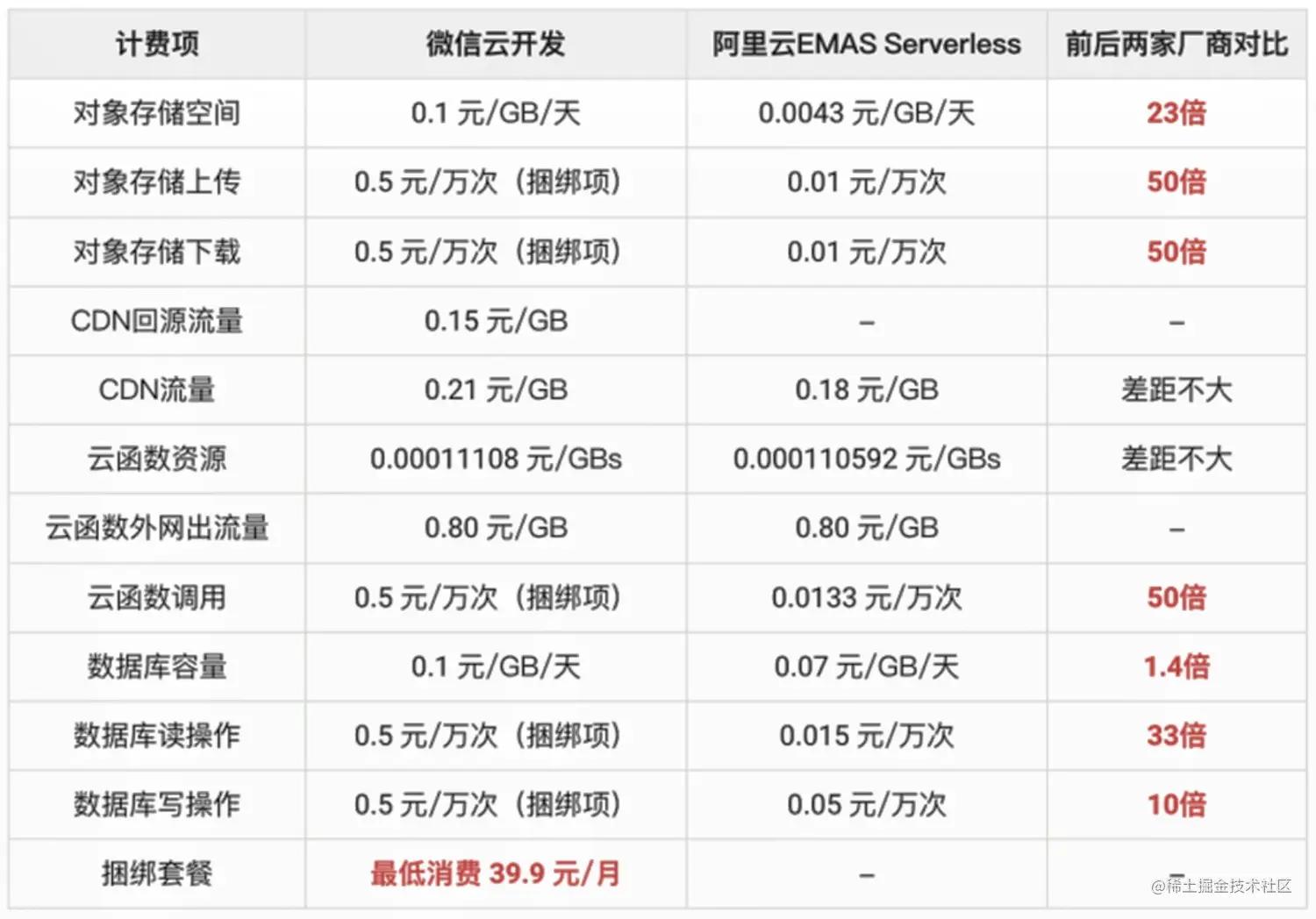The image size is (1316, 919).
Task: Click the "0.0133 元/万次" price cell
Action: pyautogui.click(x=866, y=598)
